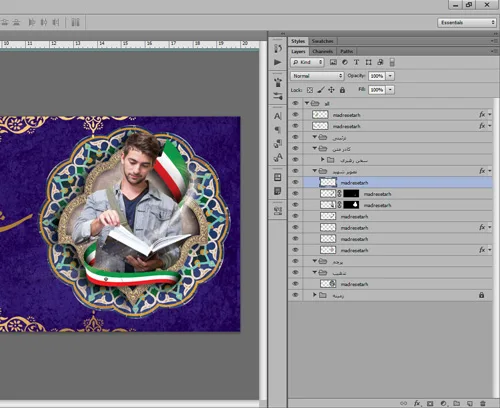The width and height of the screenshot is (500, 408).
Task: Filter layers by adjustment layers icon
Action: (345, 62)
